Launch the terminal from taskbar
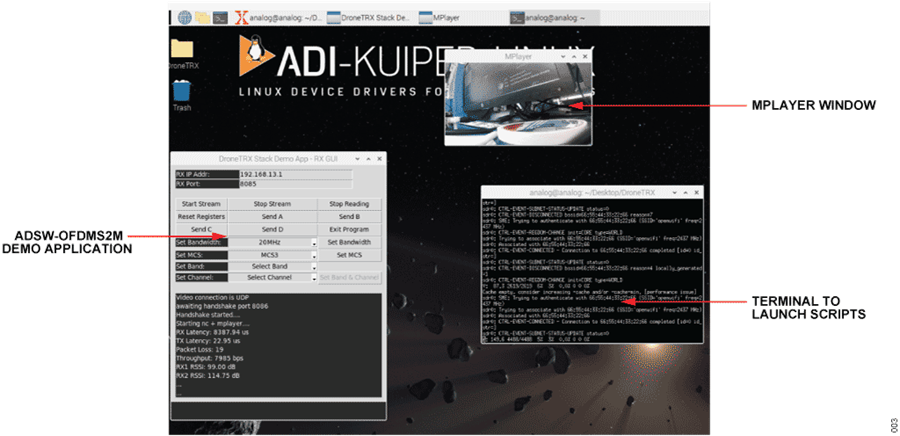The image size is (900, 436). click(x=218, y=17)
